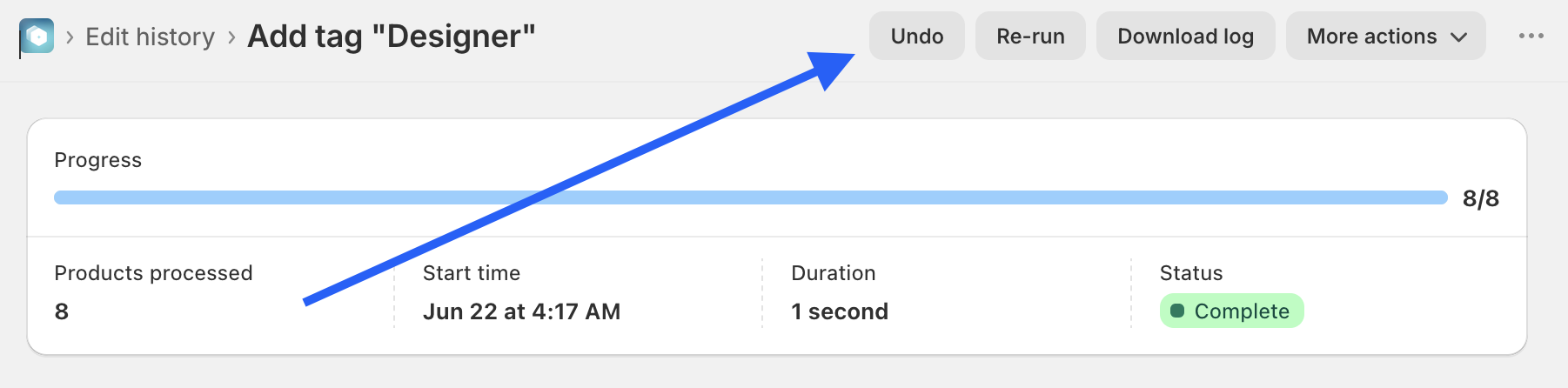This screenshot has width=1568, height=388.
Task: Click the Products processed label
Action: [x=153, y=273]
